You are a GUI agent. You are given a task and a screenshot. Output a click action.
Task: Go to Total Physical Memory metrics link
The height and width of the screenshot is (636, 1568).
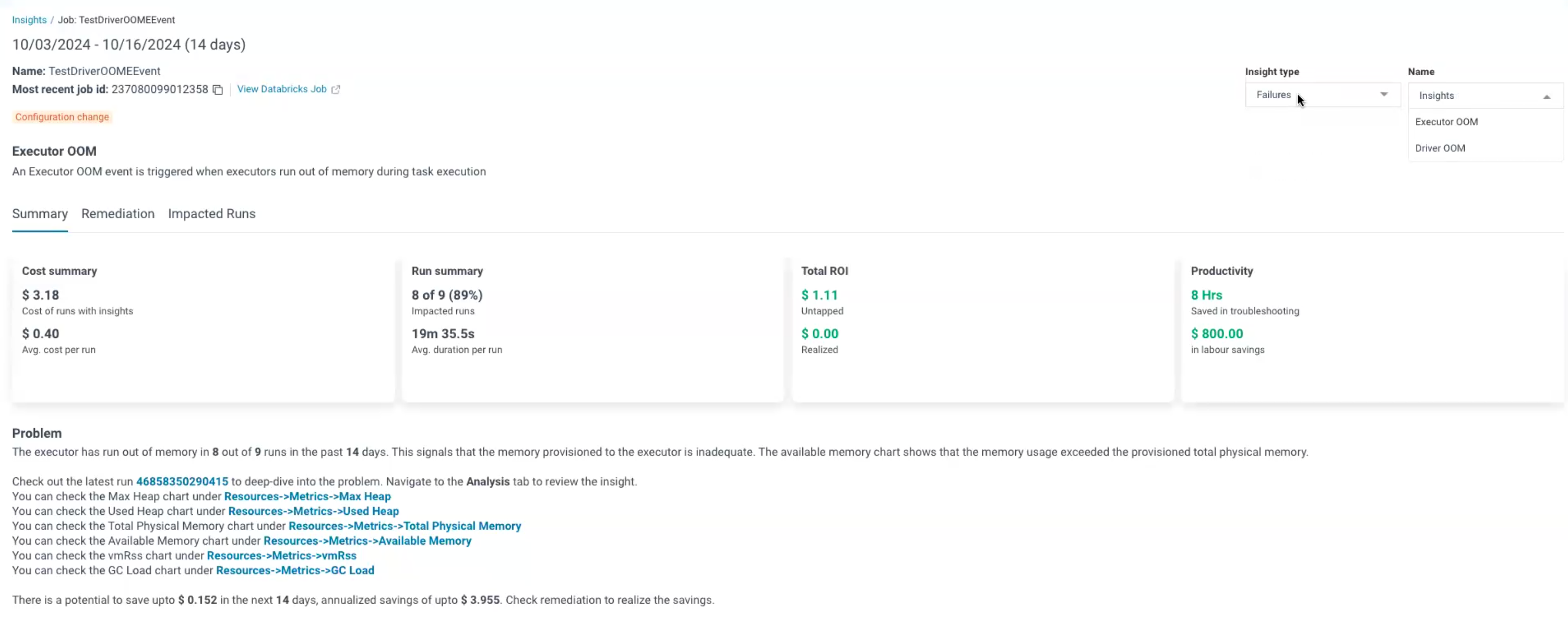404,526
